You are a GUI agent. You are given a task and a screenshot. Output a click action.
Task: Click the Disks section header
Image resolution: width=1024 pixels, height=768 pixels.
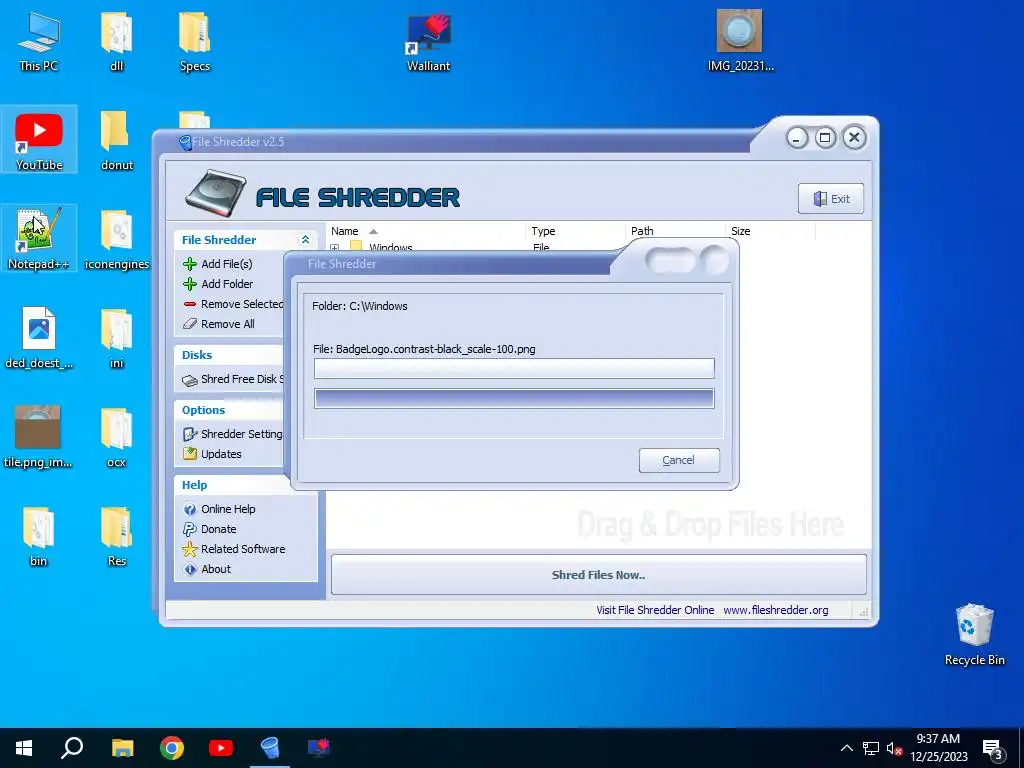(x=197, y=355)
